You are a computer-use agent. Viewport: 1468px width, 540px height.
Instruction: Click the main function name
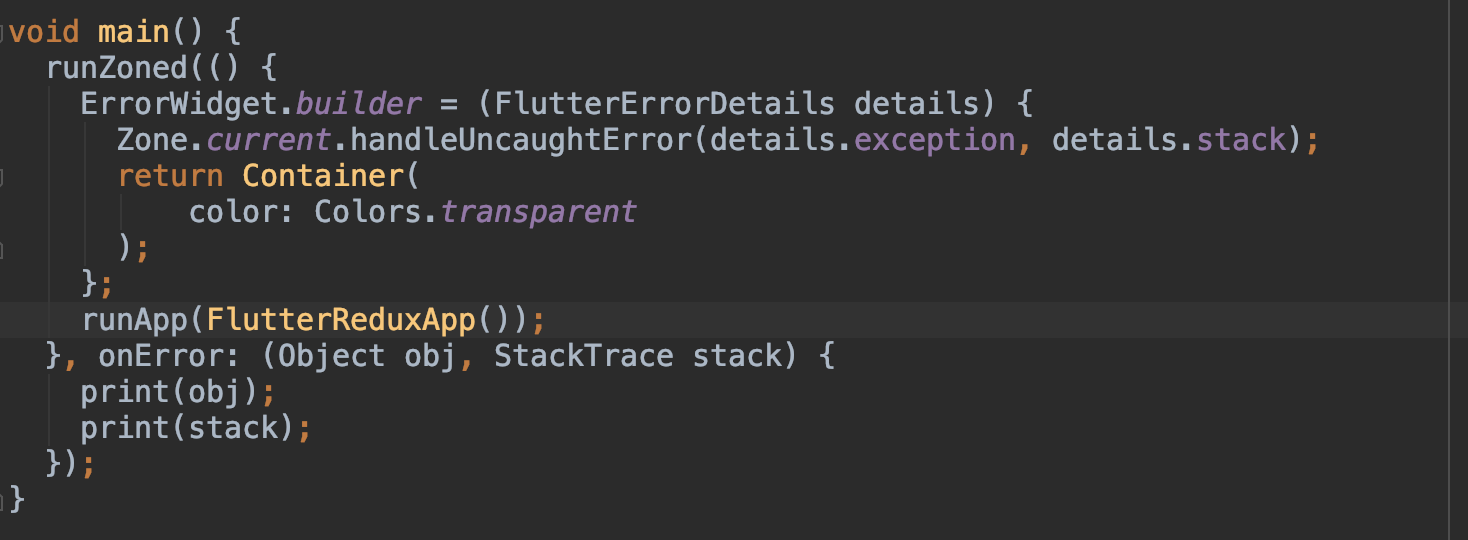135,32
